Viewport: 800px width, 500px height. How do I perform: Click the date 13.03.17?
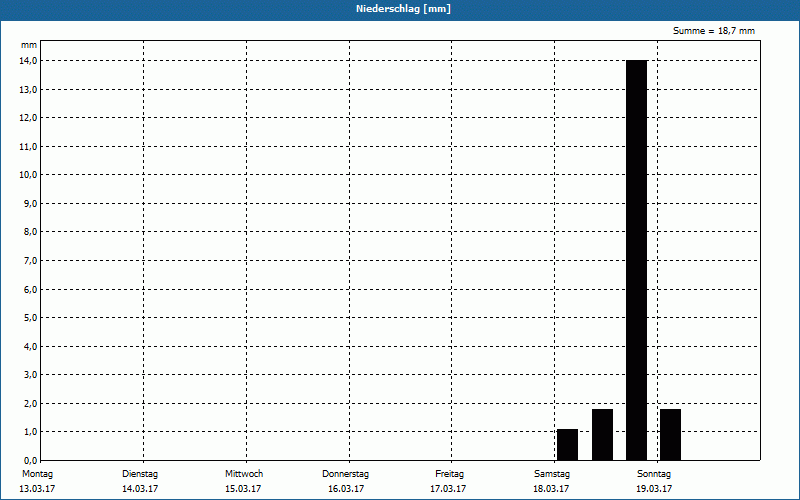coord(37,489)
